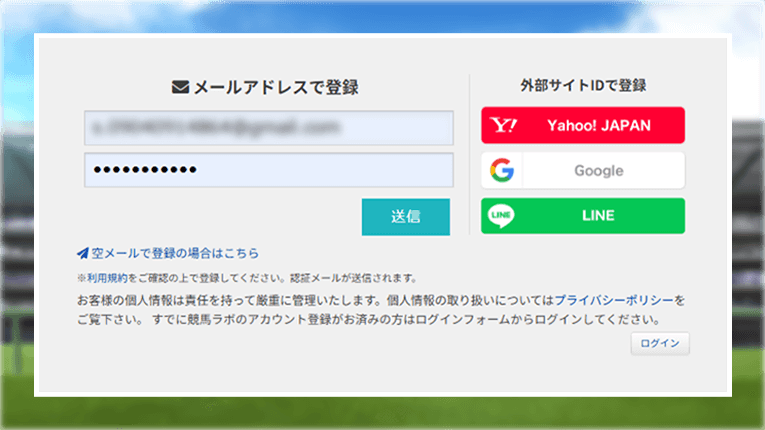765x430 pixels.
Task: Click the email address input field
Action: coord(269,128)
